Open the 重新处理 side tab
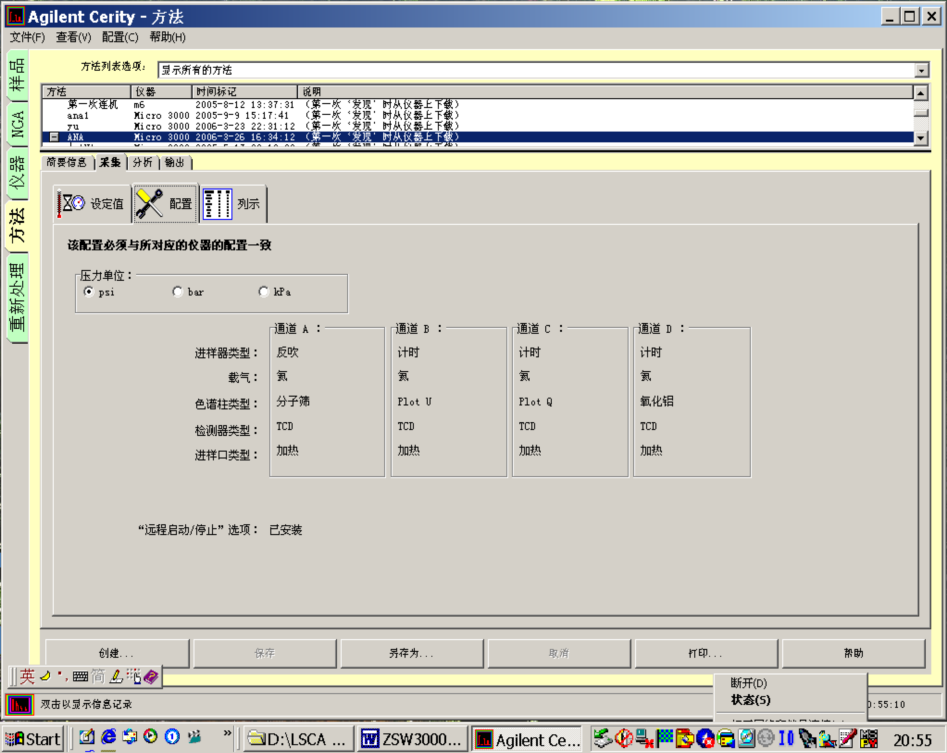Image resolution: width=947 pixels, height=753 pixels. tap(17, 297)
